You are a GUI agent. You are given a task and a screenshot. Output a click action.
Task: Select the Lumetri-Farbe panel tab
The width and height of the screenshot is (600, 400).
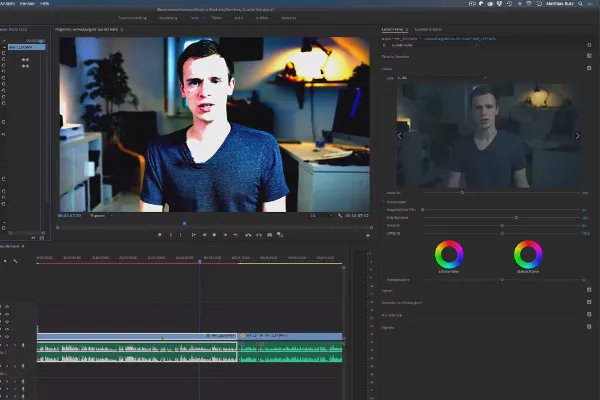392,29
